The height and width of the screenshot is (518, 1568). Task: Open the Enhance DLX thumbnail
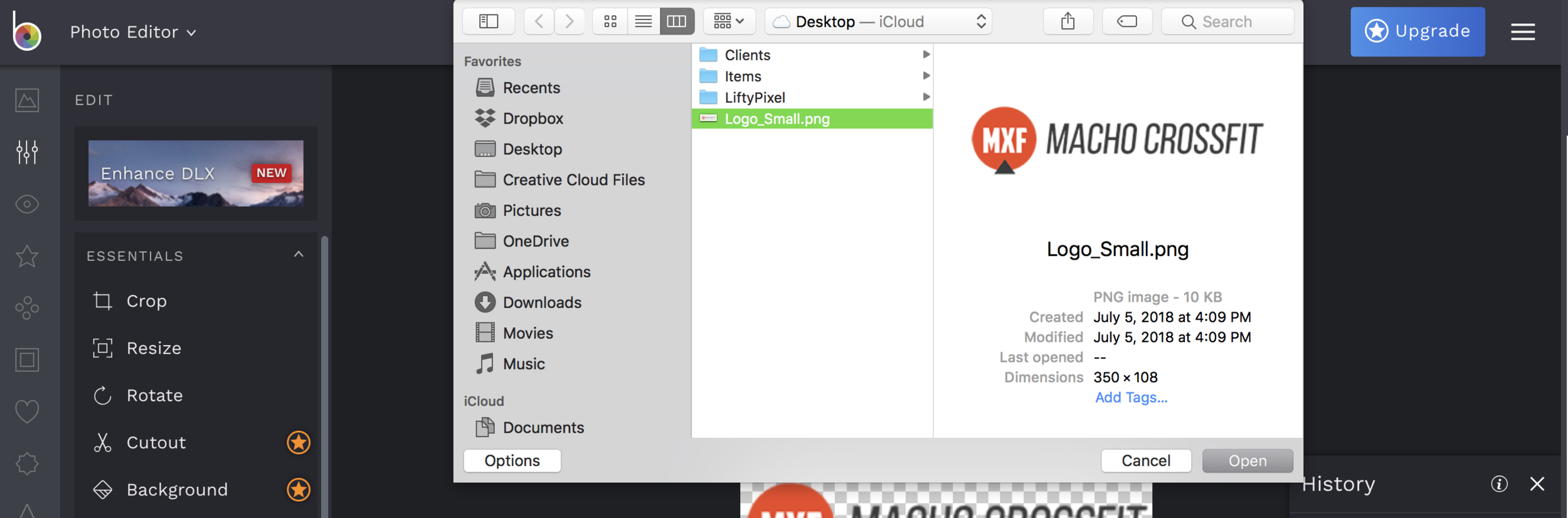point(196,173)
